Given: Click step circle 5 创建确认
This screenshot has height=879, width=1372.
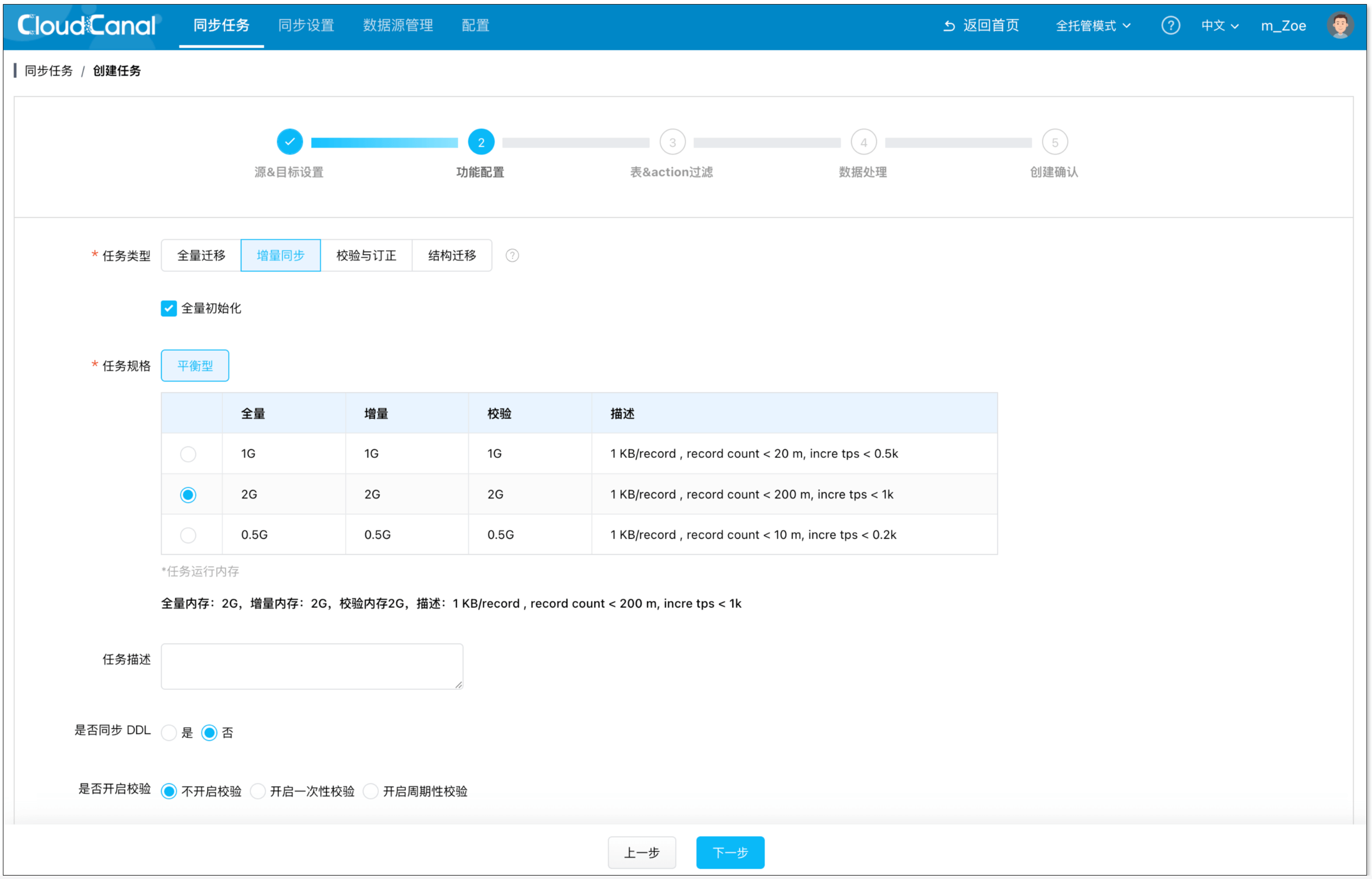Looking at the screenshot, I should click(x=1055, y=142).
